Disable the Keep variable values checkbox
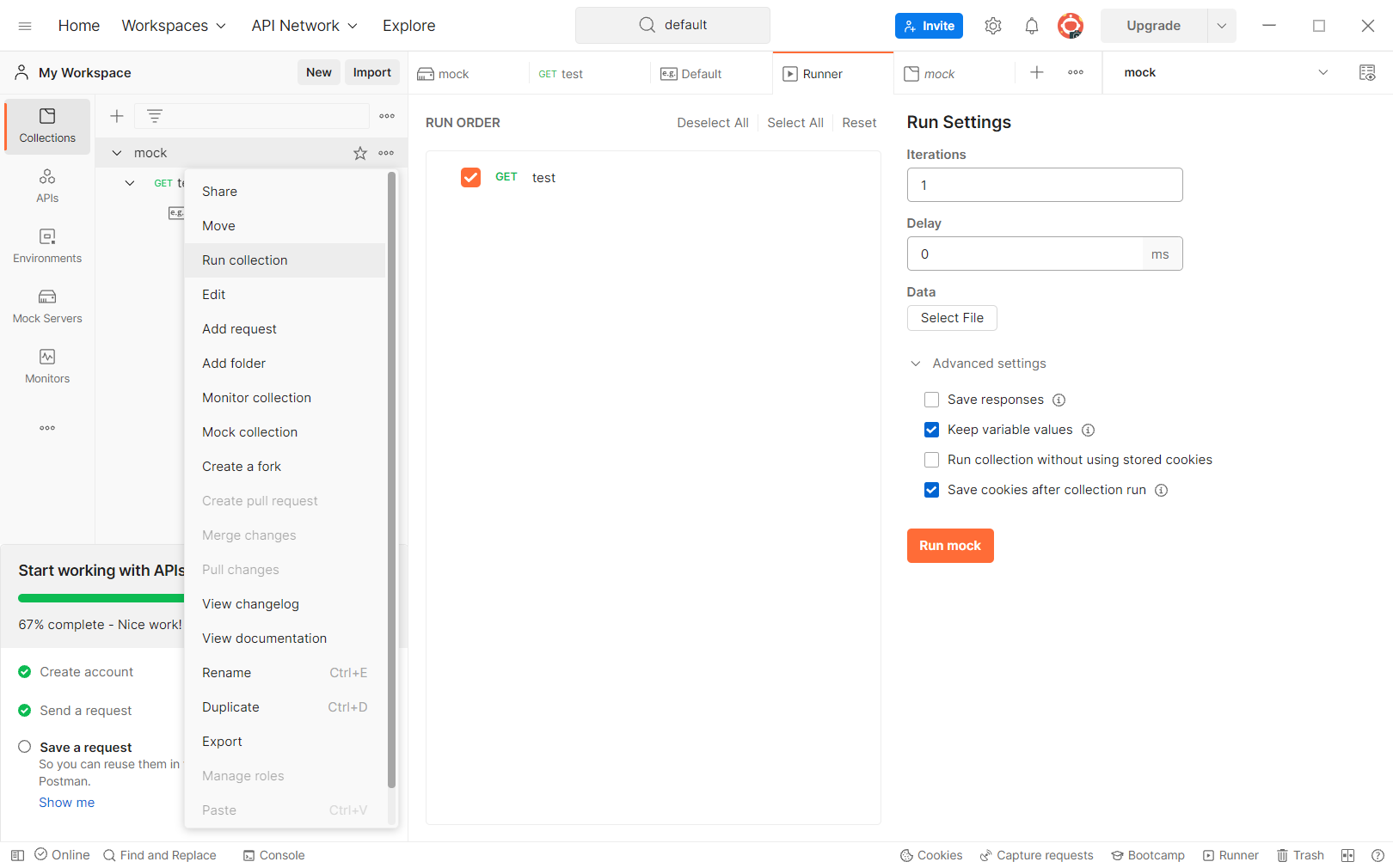Image resolution: width=1393 pixels, height=868 pixels. click(931, 430)
